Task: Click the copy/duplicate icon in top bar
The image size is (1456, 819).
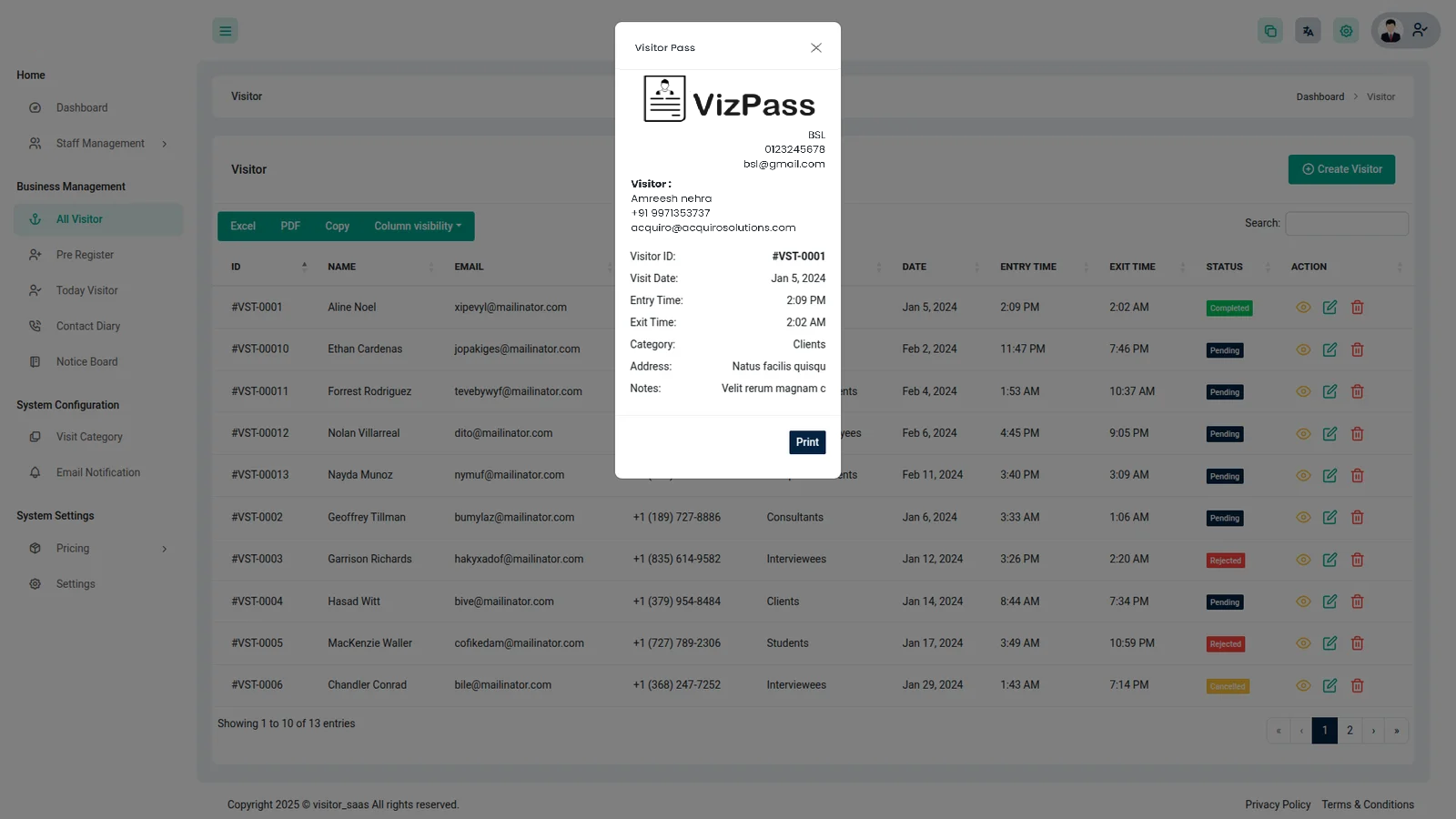Action: (1269, 31)
